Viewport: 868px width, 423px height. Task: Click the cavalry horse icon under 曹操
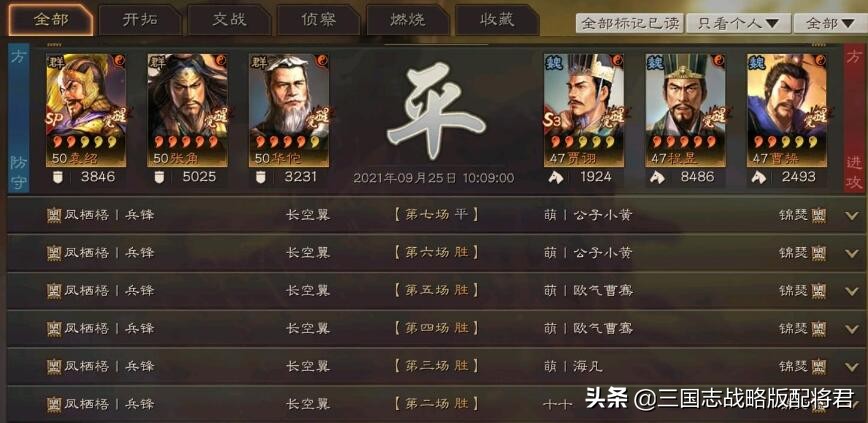(758, 177)
